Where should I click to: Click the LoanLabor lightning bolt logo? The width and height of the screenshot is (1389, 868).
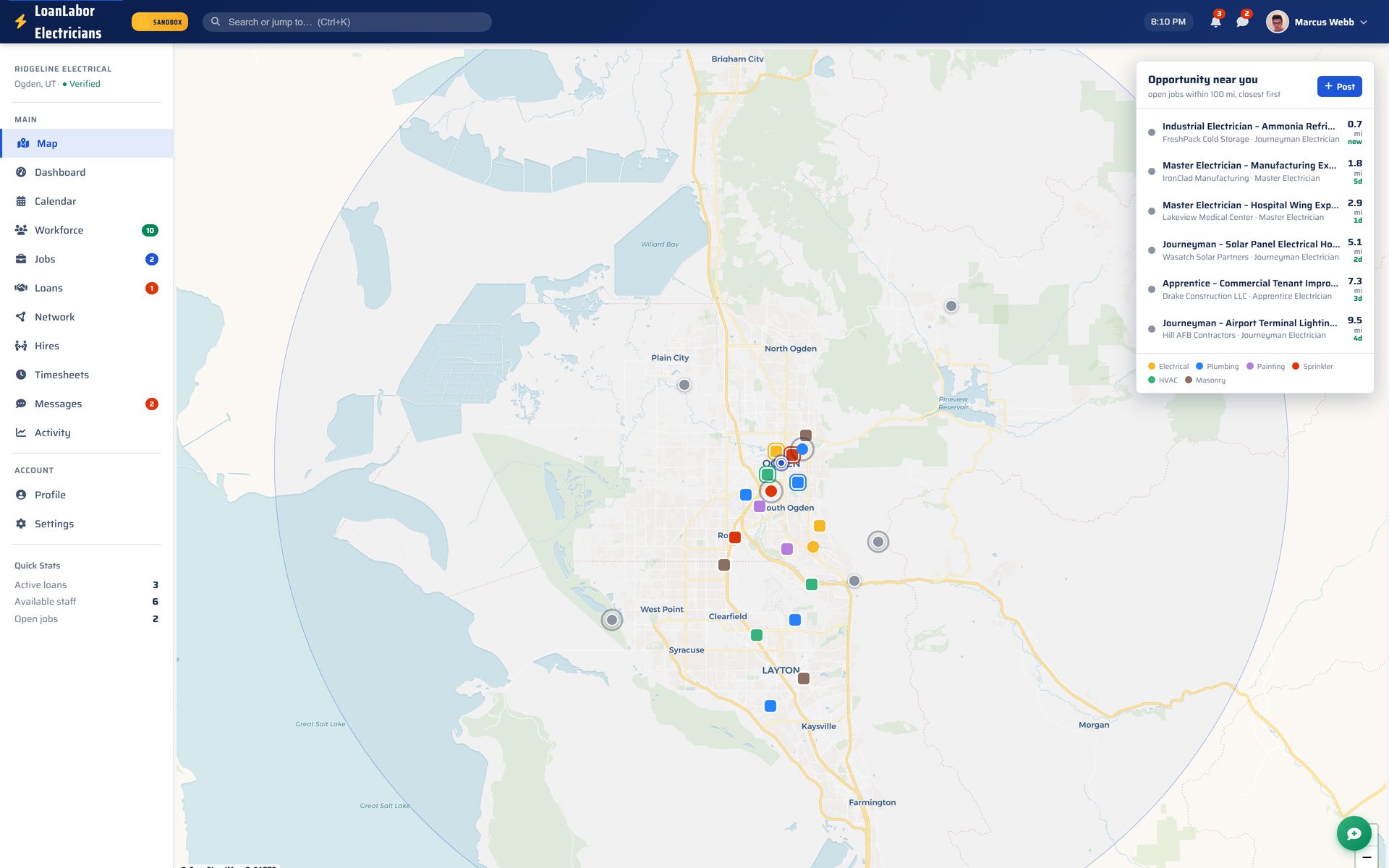21,22
